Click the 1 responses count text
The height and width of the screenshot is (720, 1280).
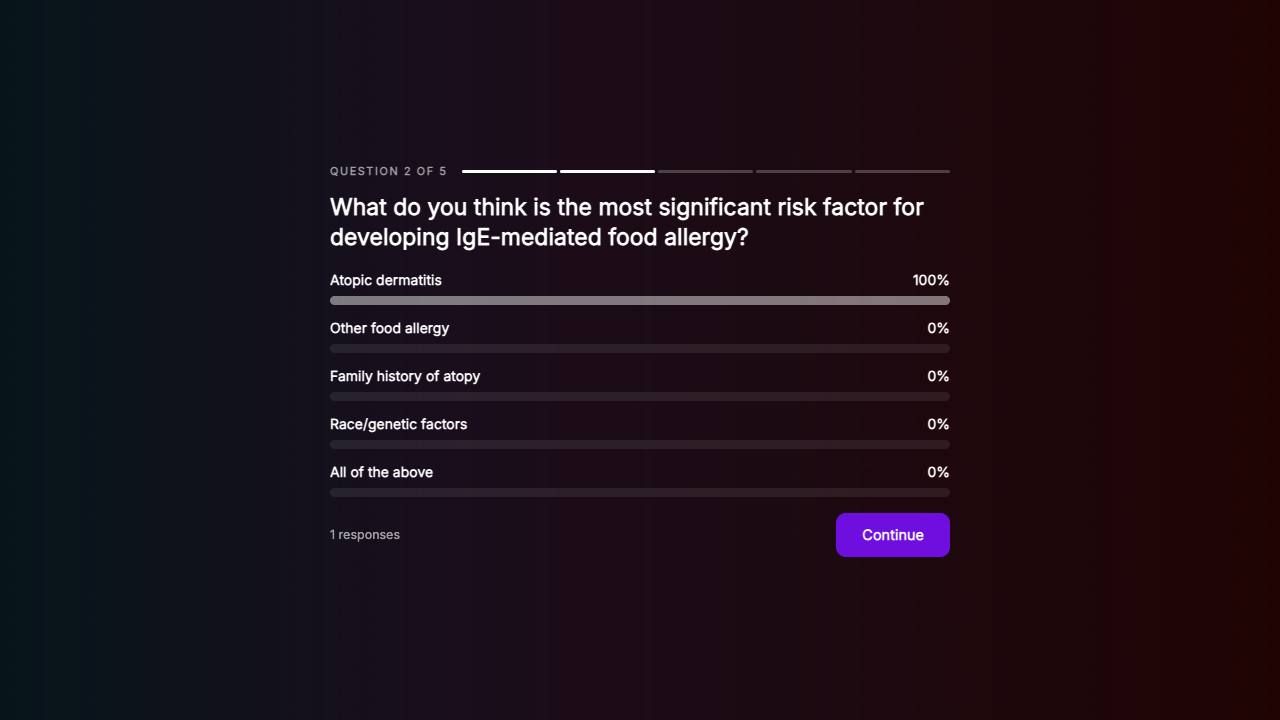point(365,534)
